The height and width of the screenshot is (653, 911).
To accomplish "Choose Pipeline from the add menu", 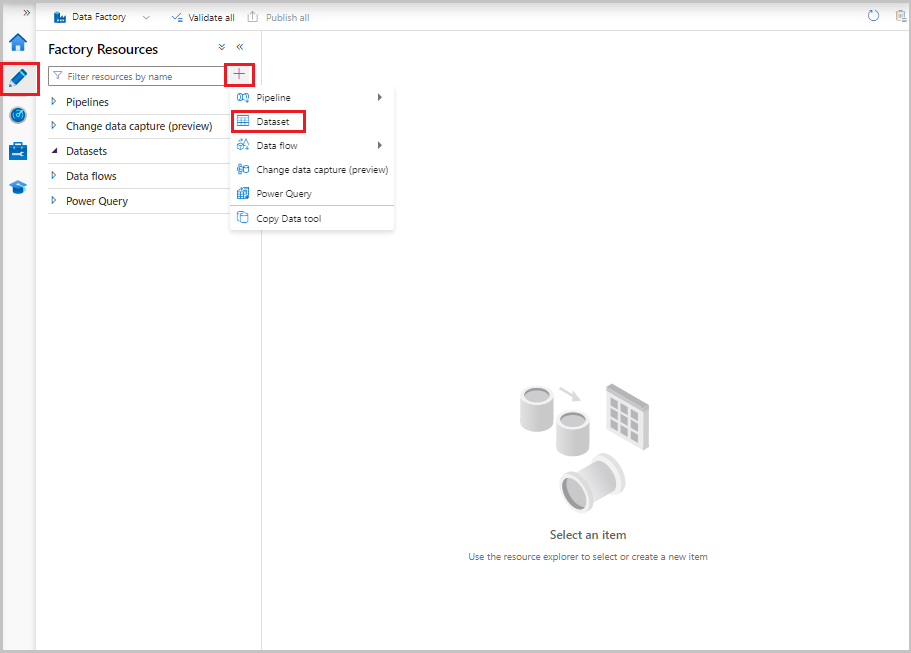I will point(312,98).
